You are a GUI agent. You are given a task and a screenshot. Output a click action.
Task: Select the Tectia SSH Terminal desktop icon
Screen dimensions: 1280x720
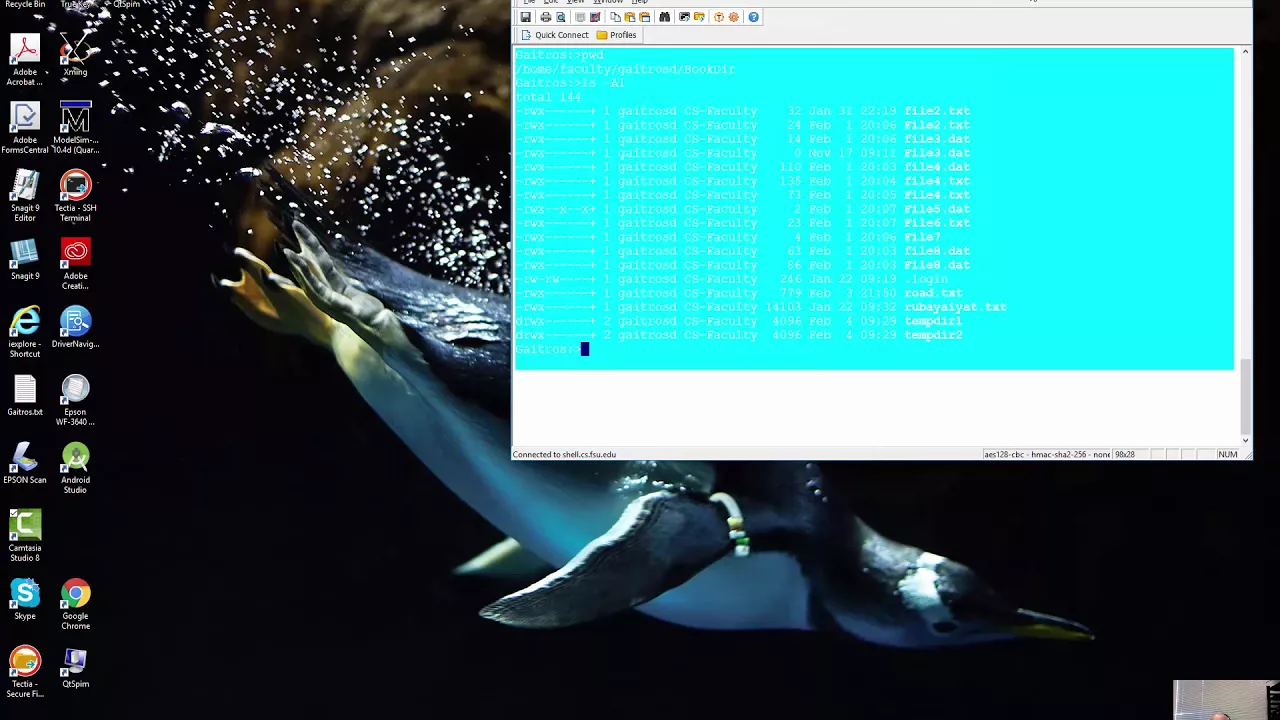75,195
